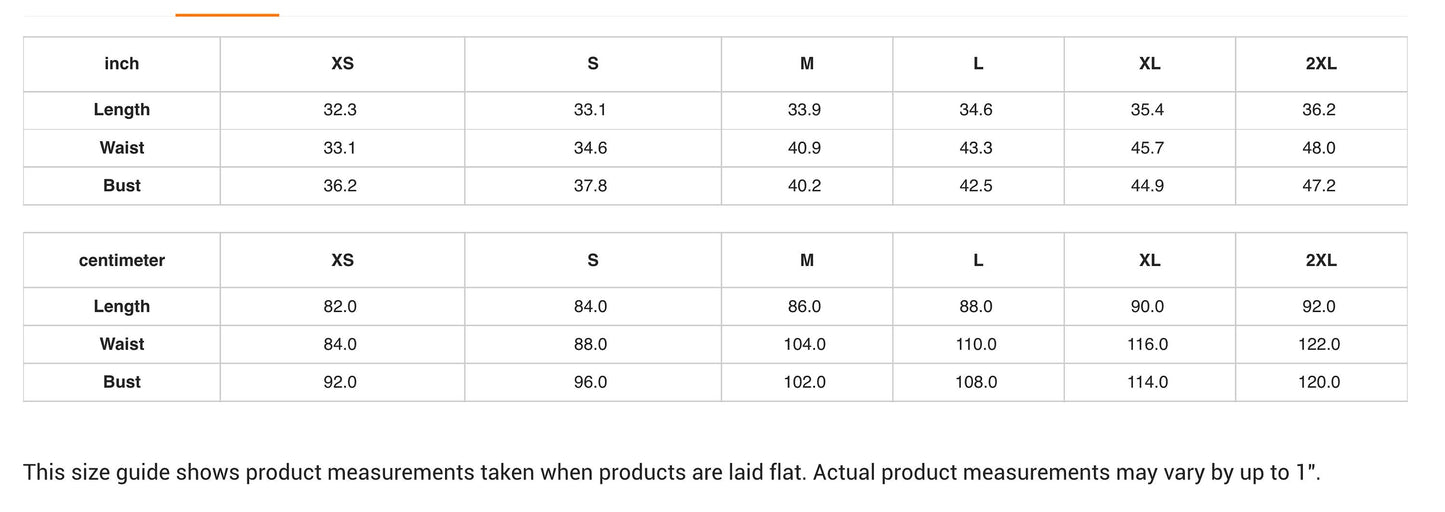This screenshot has height=512, width=1445.
Task: Click the size guide disclaimer text
Action: tap(672, 472)
